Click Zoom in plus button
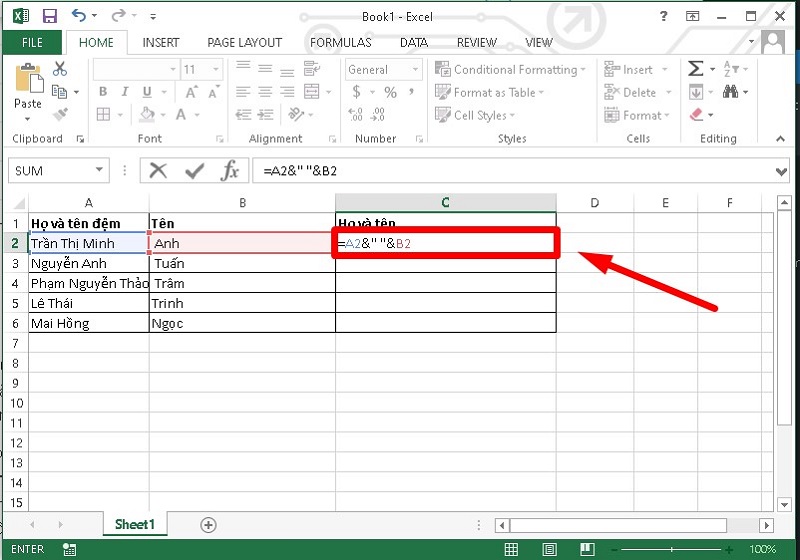 click(729, 549)
